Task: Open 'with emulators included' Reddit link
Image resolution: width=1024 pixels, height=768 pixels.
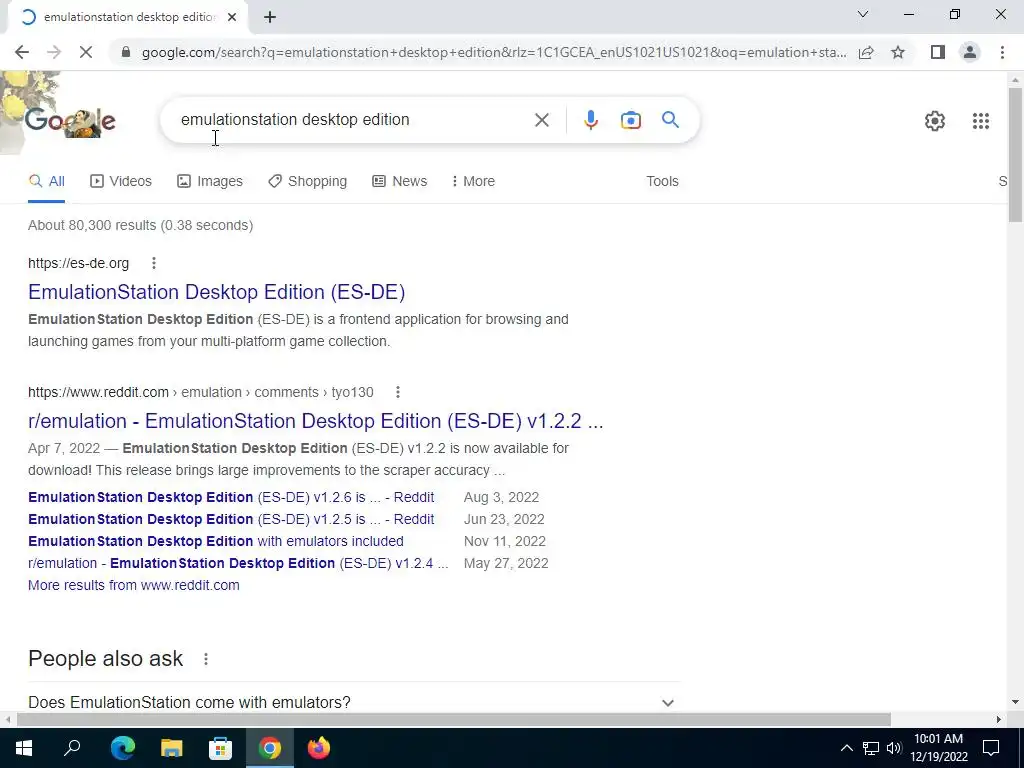Action: click(x=216, y=541)
